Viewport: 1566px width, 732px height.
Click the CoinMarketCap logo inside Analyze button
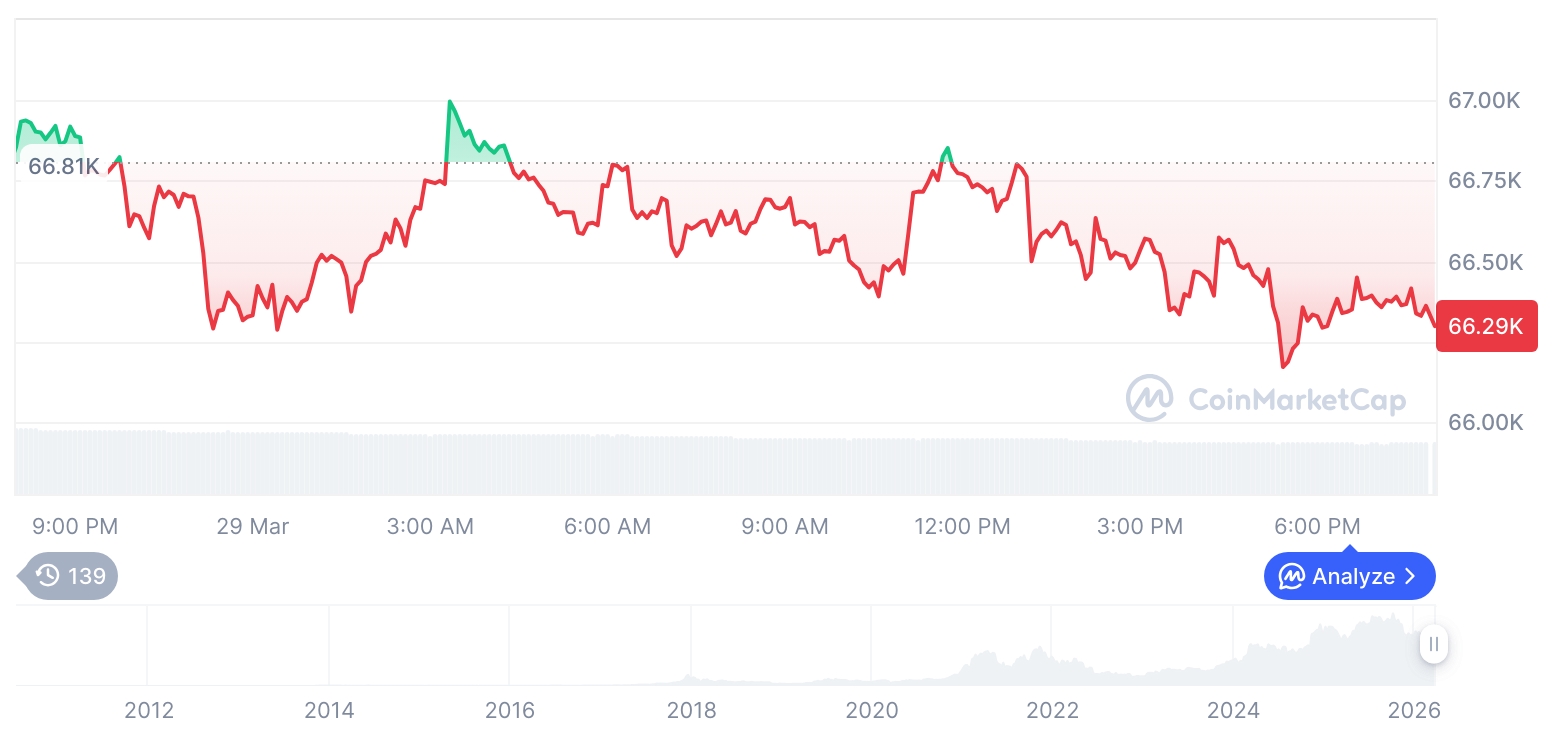pos(1292,576)
